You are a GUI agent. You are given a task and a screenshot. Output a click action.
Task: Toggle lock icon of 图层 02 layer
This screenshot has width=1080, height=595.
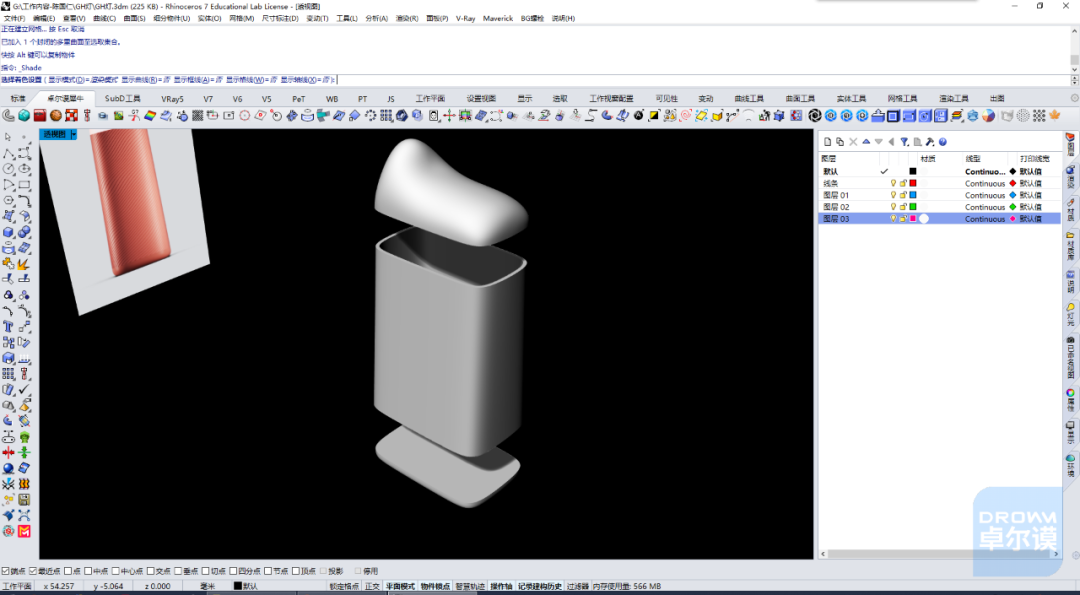(903, 207)
